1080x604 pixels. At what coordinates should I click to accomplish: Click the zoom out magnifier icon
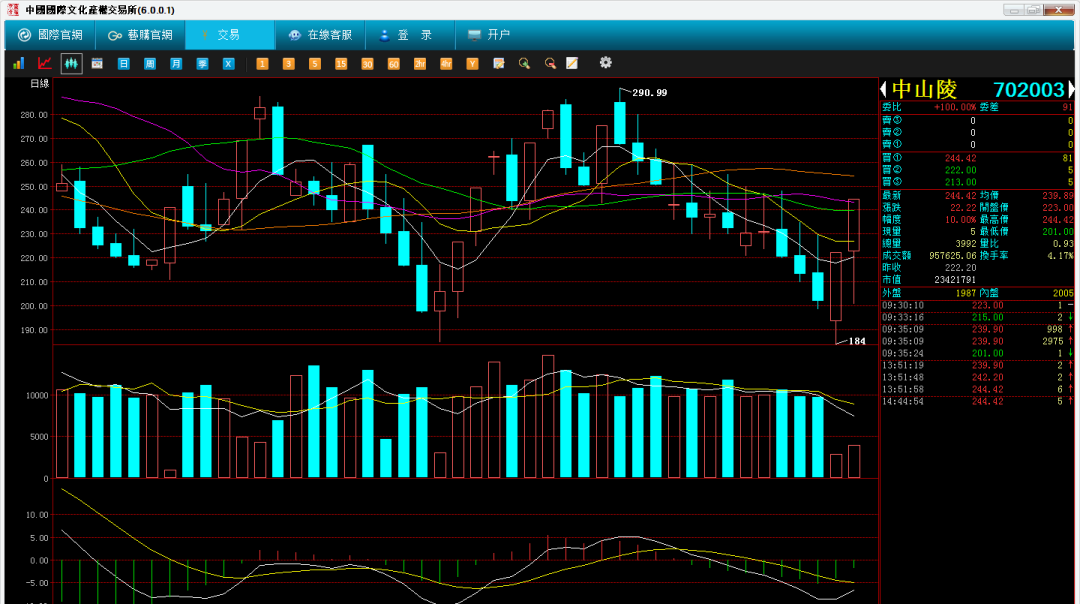(x=550, y=63)
